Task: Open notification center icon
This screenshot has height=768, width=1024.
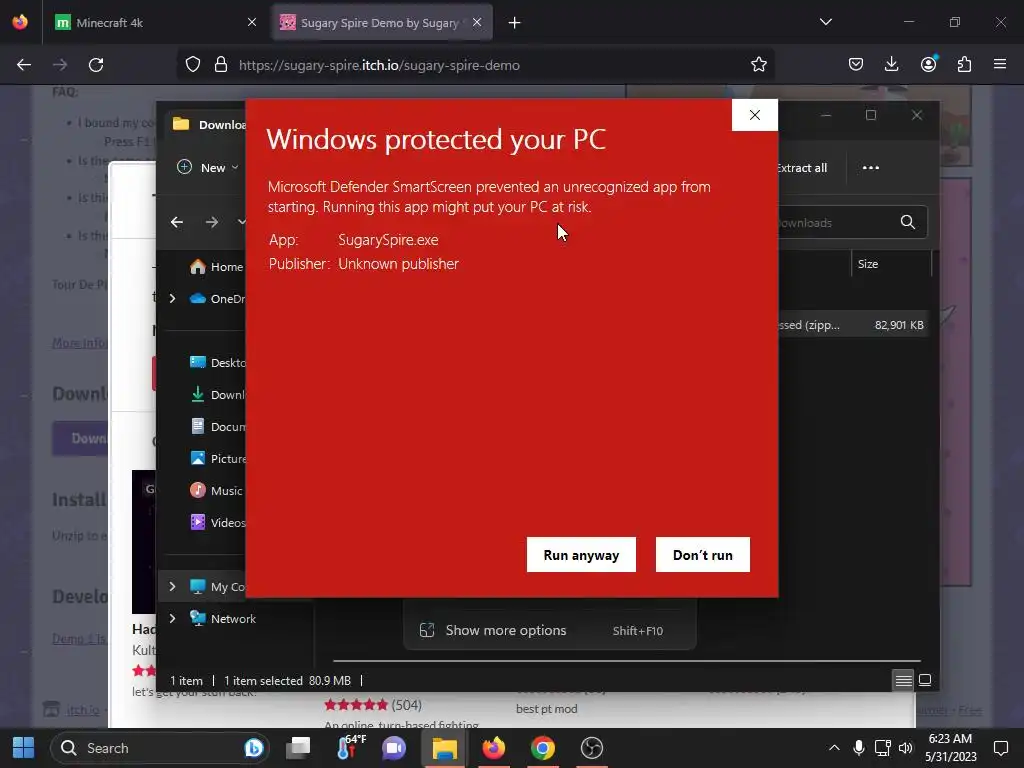Action: (1000, 748)
